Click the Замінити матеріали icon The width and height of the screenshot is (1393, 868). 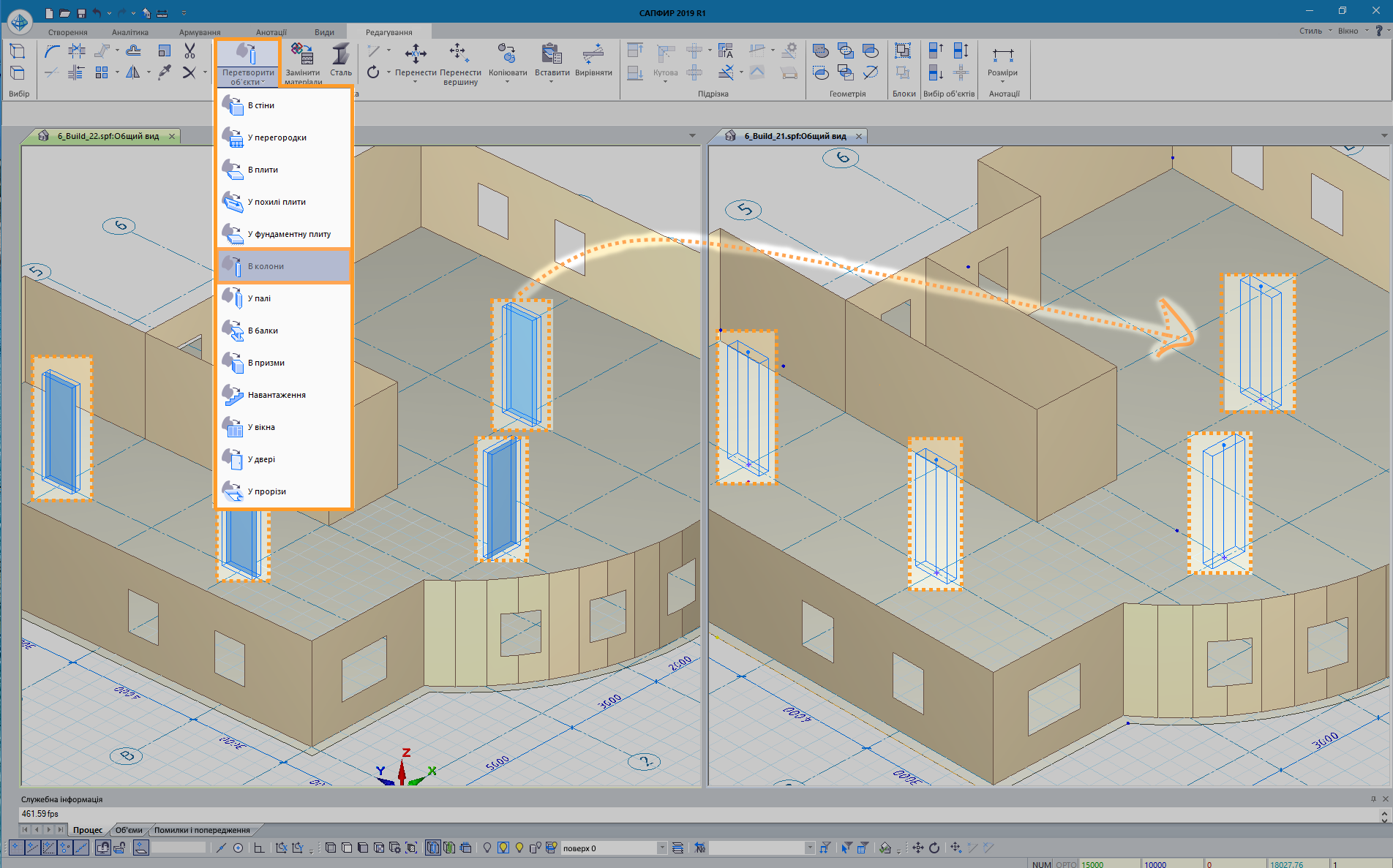click(302, 54)
